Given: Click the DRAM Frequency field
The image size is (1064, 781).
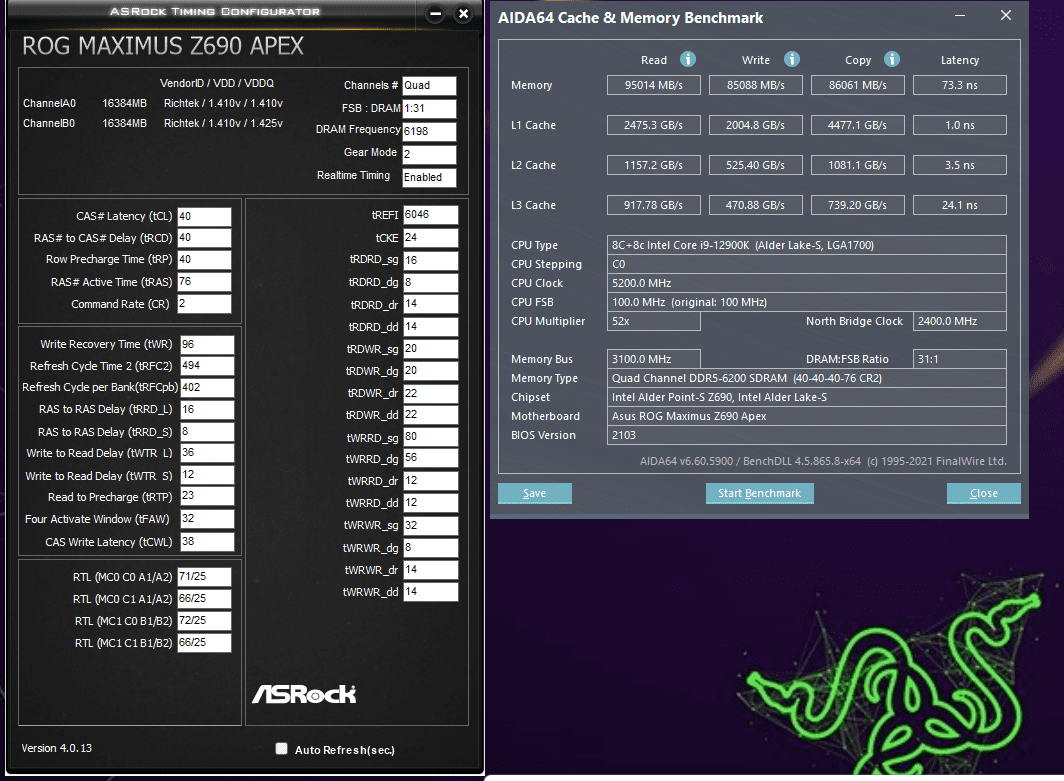Looking at the screenshot, I should coord(430,132).
